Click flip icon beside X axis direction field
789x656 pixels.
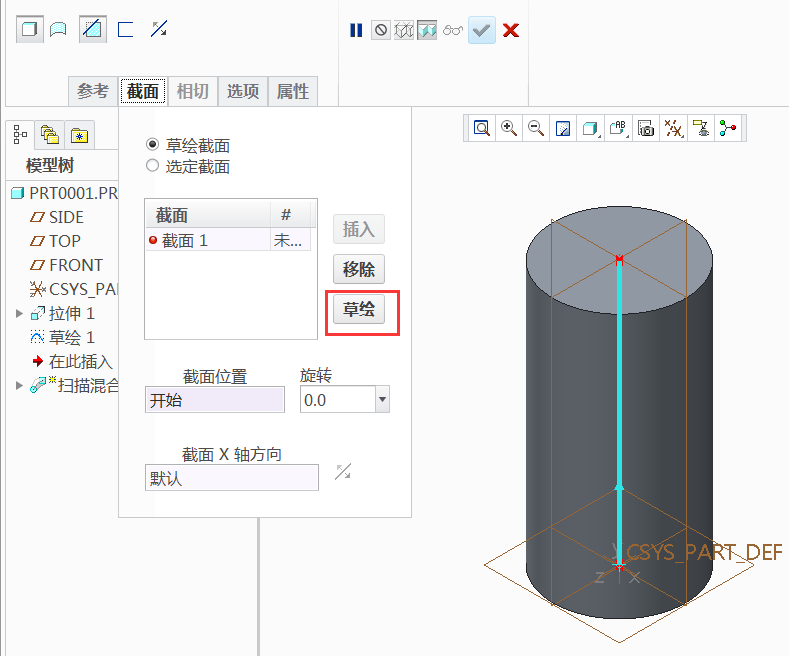point(343,472)
